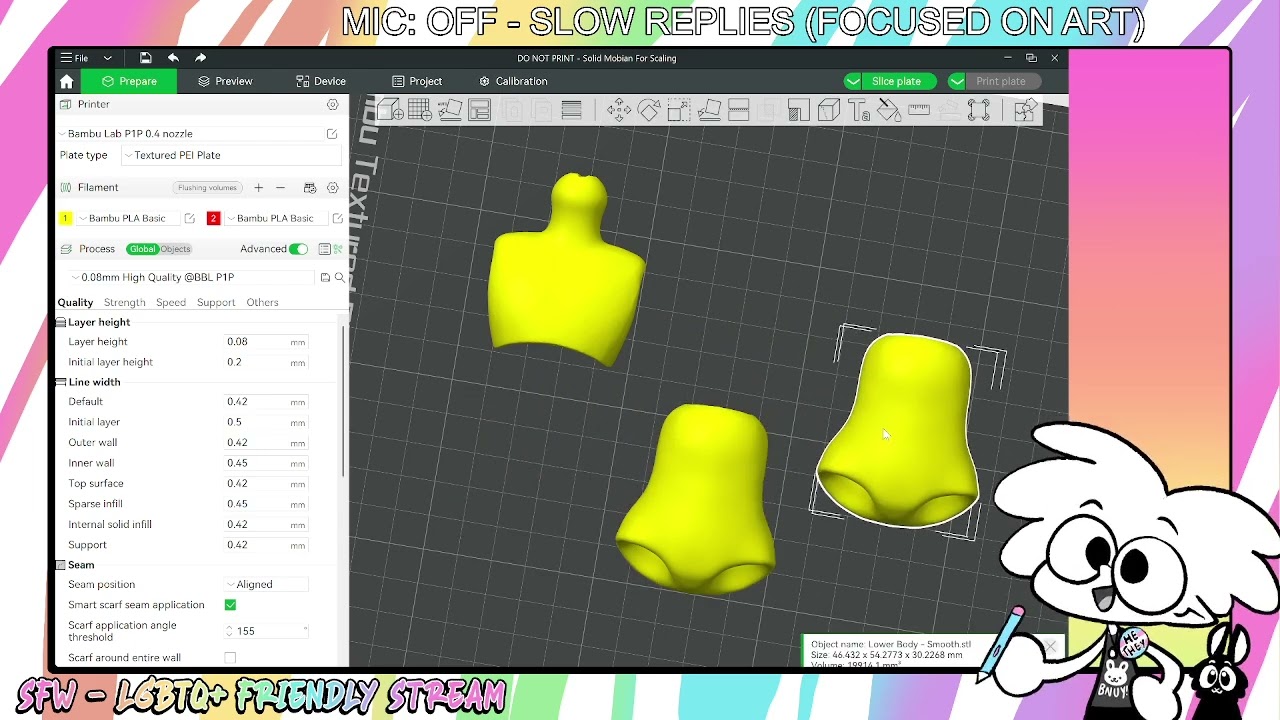Select the Move tool
This screenshot has width=1280, height=720.
click(618, 110)
